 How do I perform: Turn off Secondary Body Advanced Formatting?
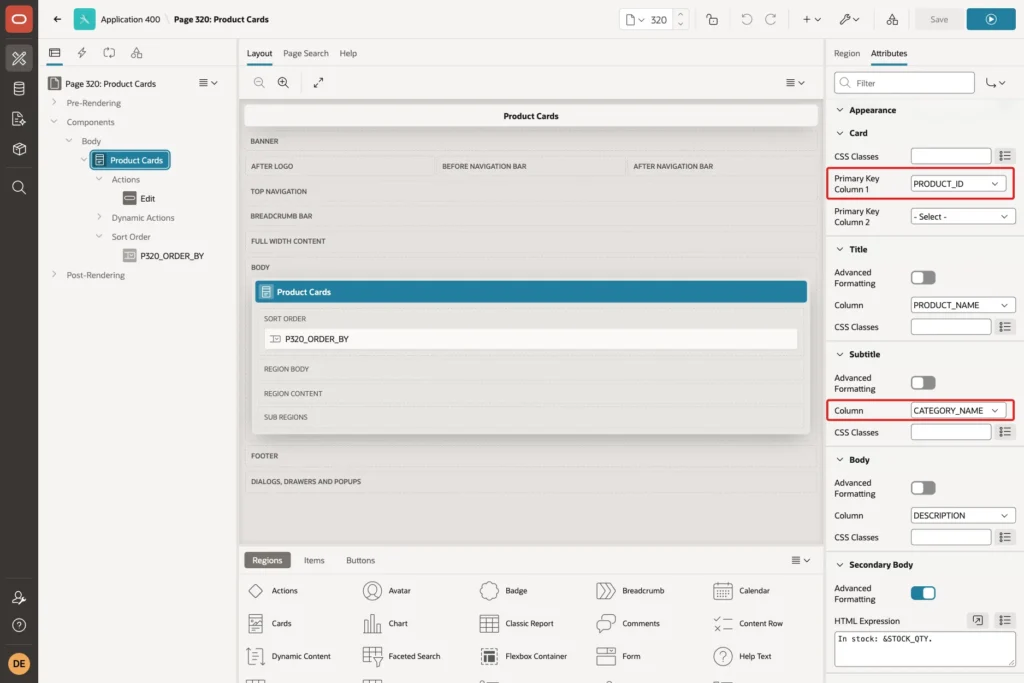923,593
